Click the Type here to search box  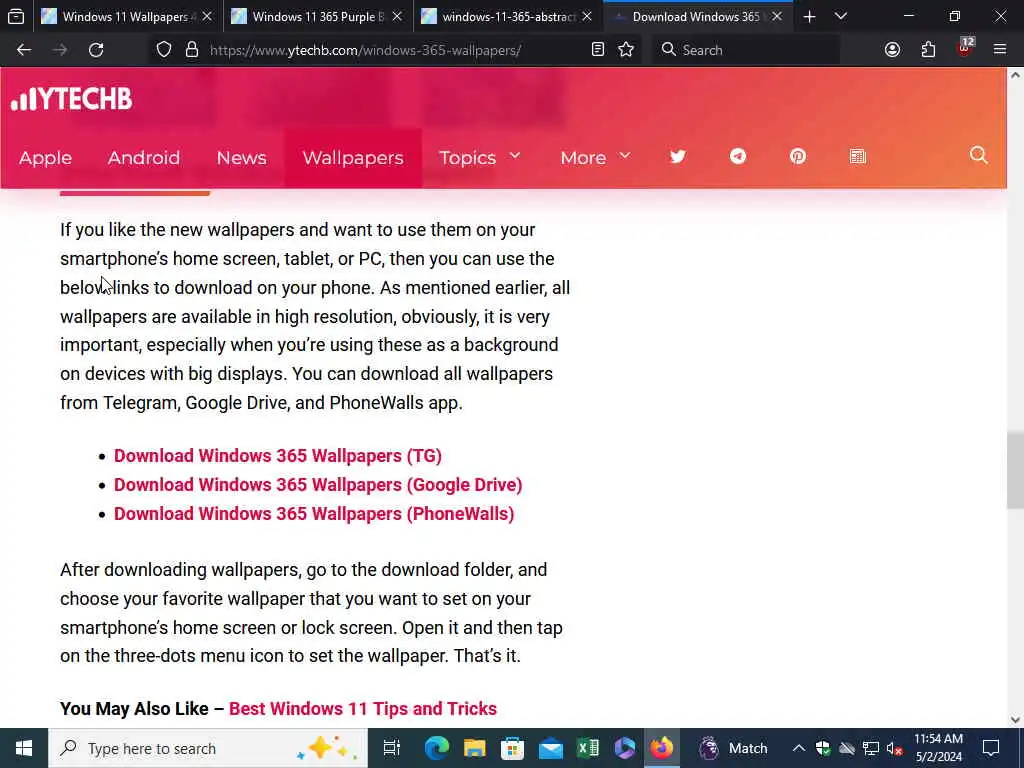pos(208,748)
